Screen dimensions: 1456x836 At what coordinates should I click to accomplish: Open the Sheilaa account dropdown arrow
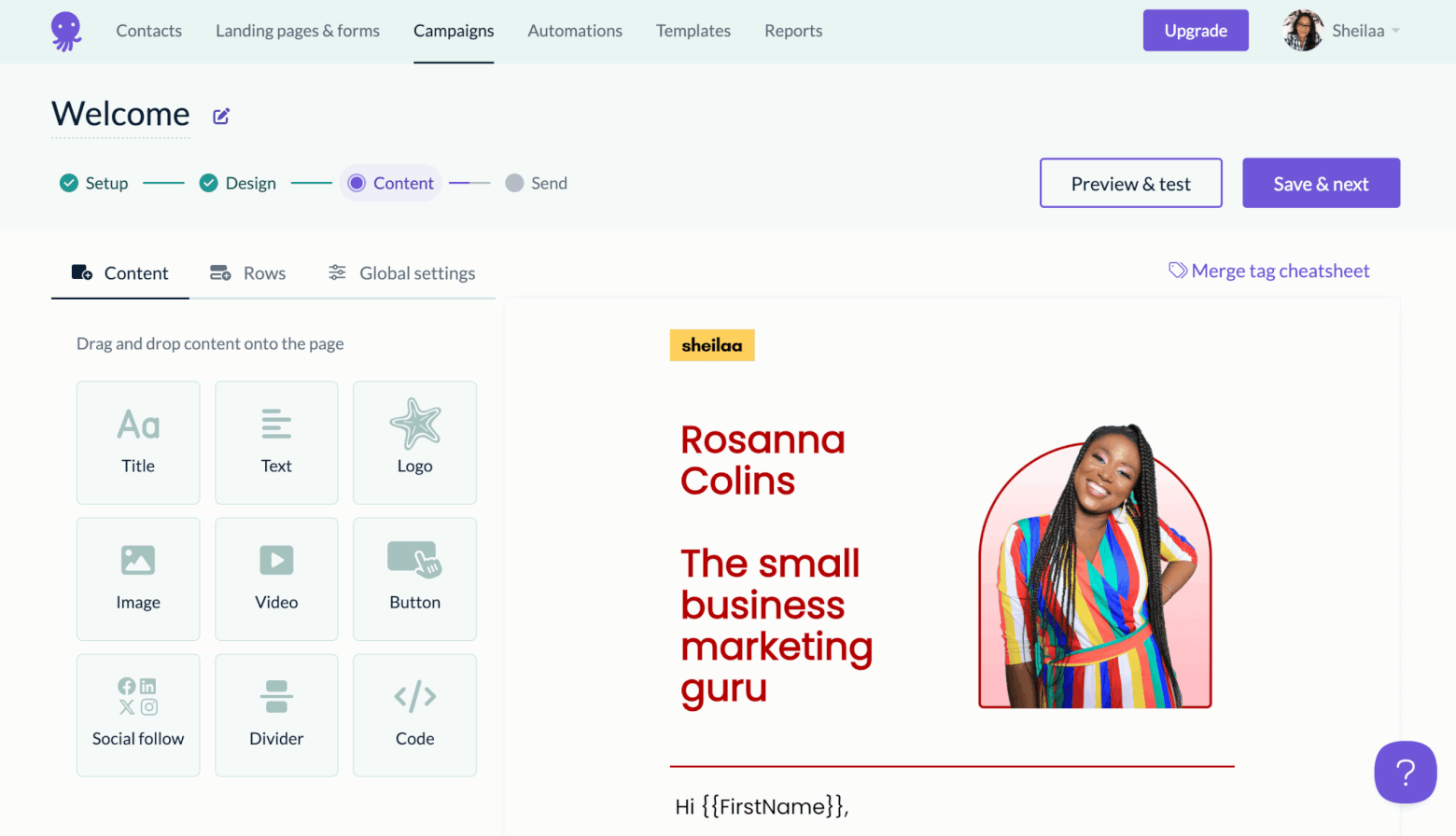[1396, 31]
